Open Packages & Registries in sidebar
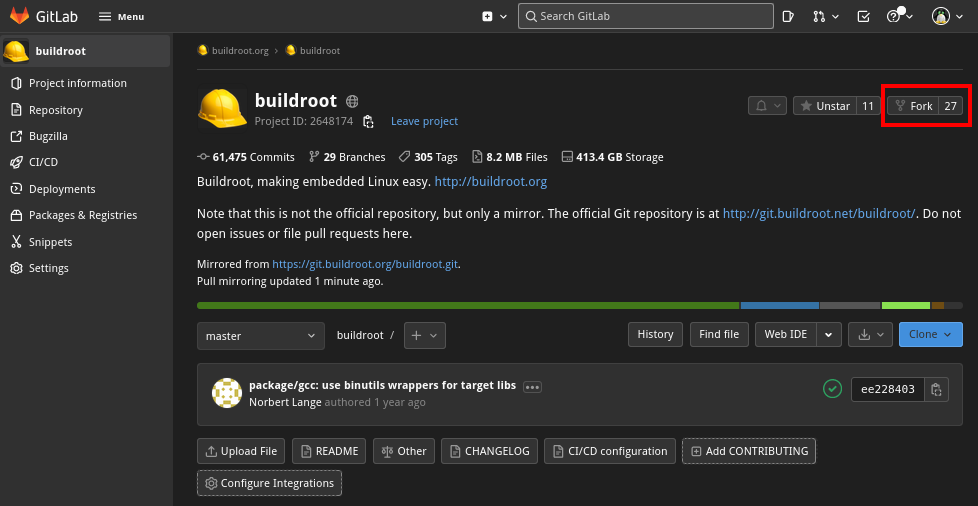 point(85,215)
